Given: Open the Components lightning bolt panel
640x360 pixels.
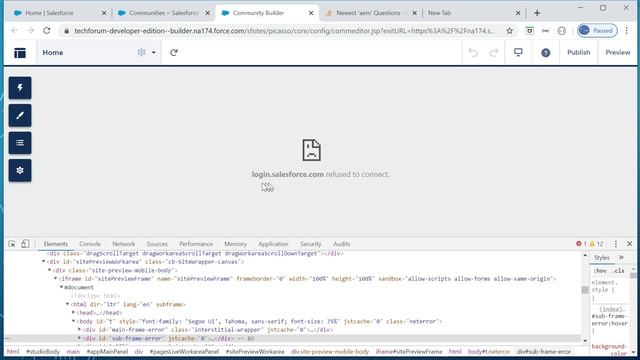Looking at the screenshot, I should point(20,88).
